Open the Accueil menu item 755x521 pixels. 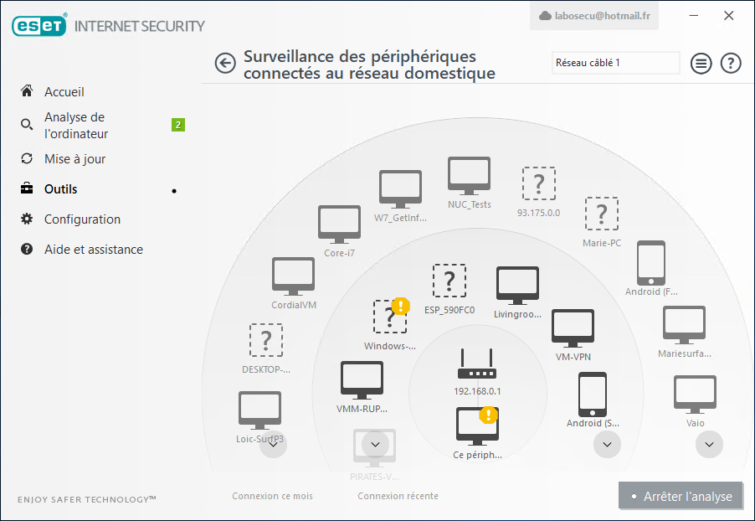[64, 91]
